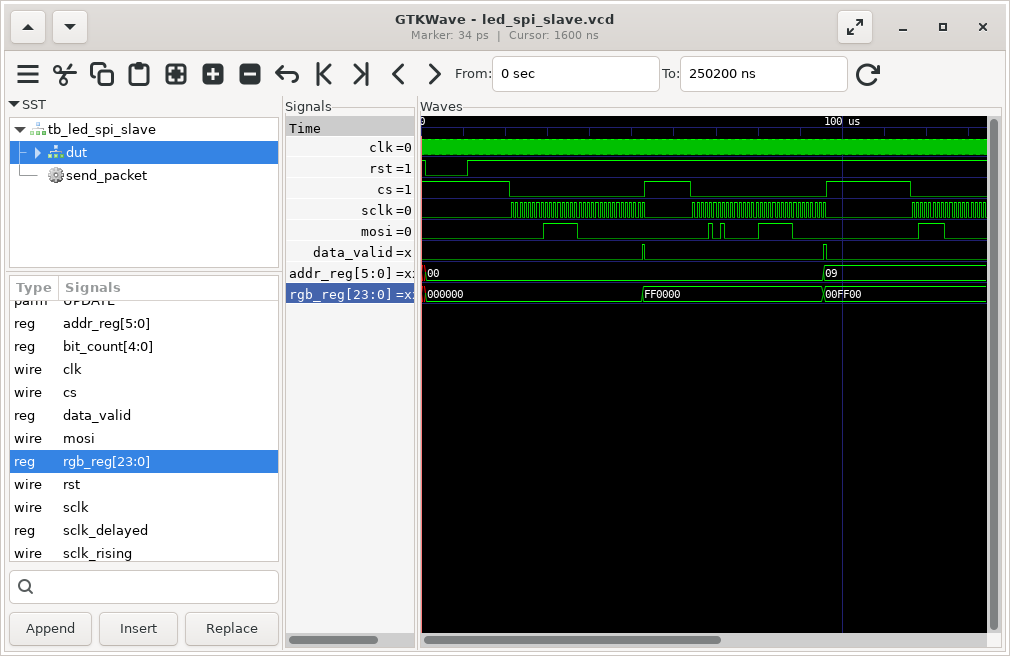Screen dimensions: 1010x656
Task: Select the bit_count[4:0] signal row
Action: point(108,346)
